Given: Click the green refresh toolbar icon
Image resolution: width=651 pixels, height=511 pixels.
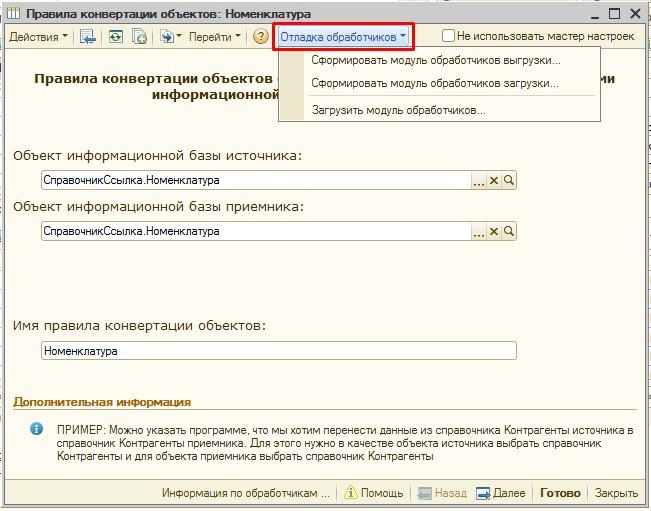Looking at the screenshot, I should coord(115,37).
